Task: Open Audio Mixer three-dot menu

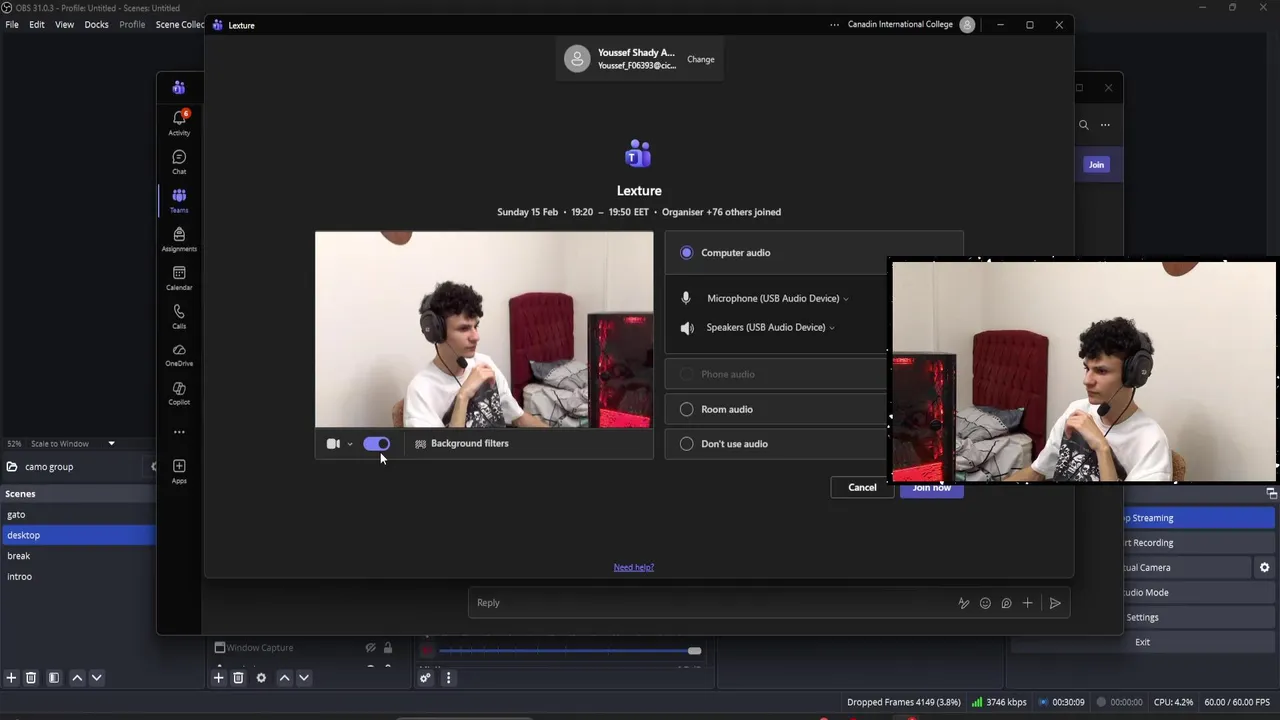Action: point(448,678)
